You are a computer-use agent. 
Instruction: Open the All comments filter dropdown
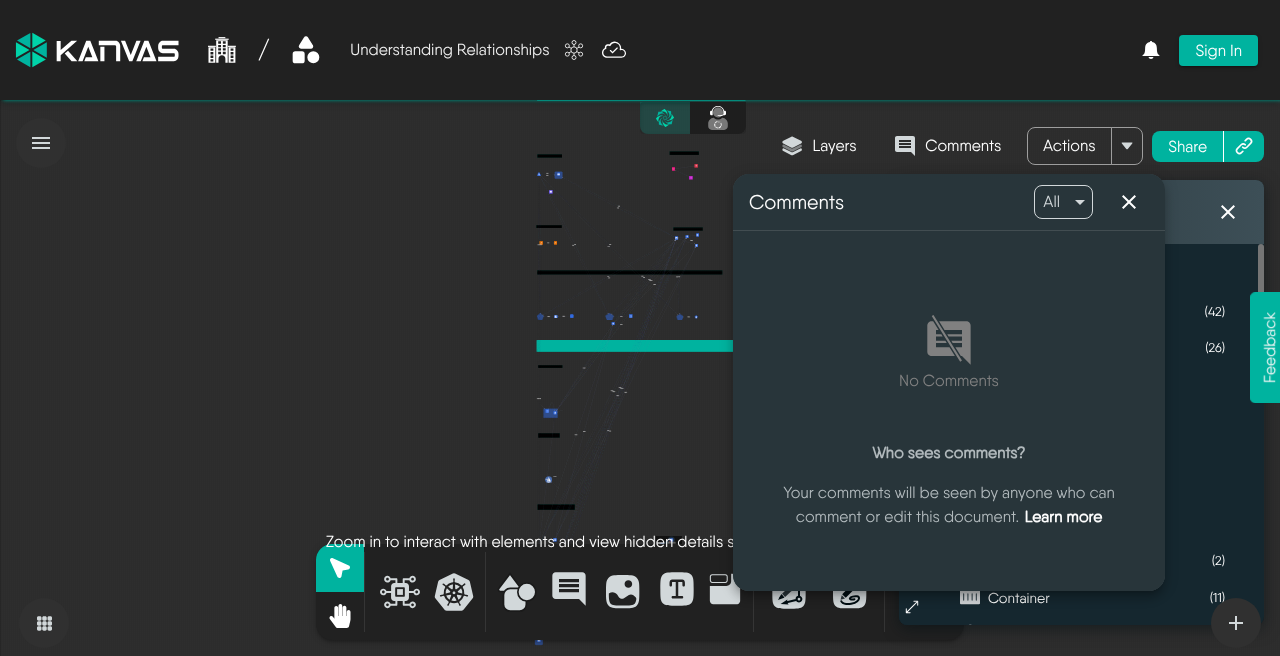[1063, 202]
